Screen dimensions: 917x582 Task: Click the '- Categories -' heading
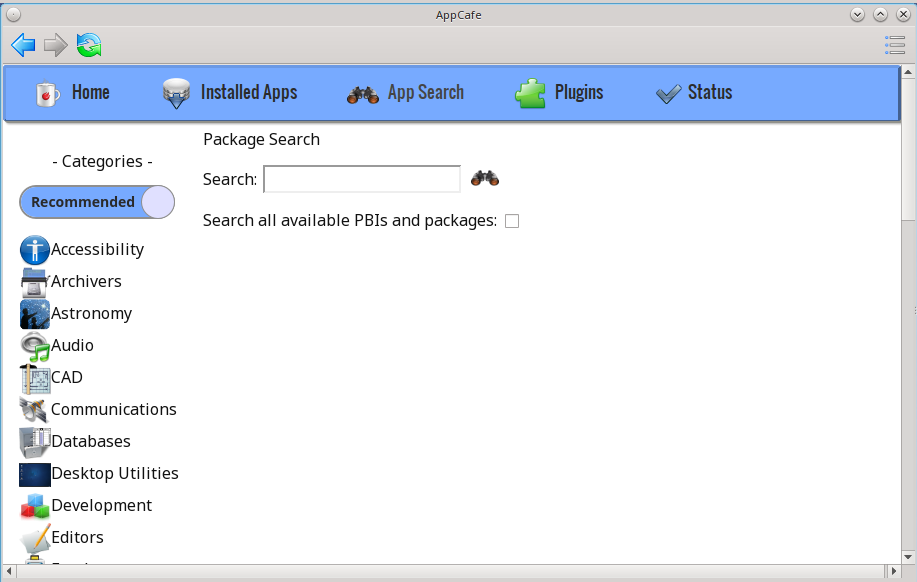[102, 161]
